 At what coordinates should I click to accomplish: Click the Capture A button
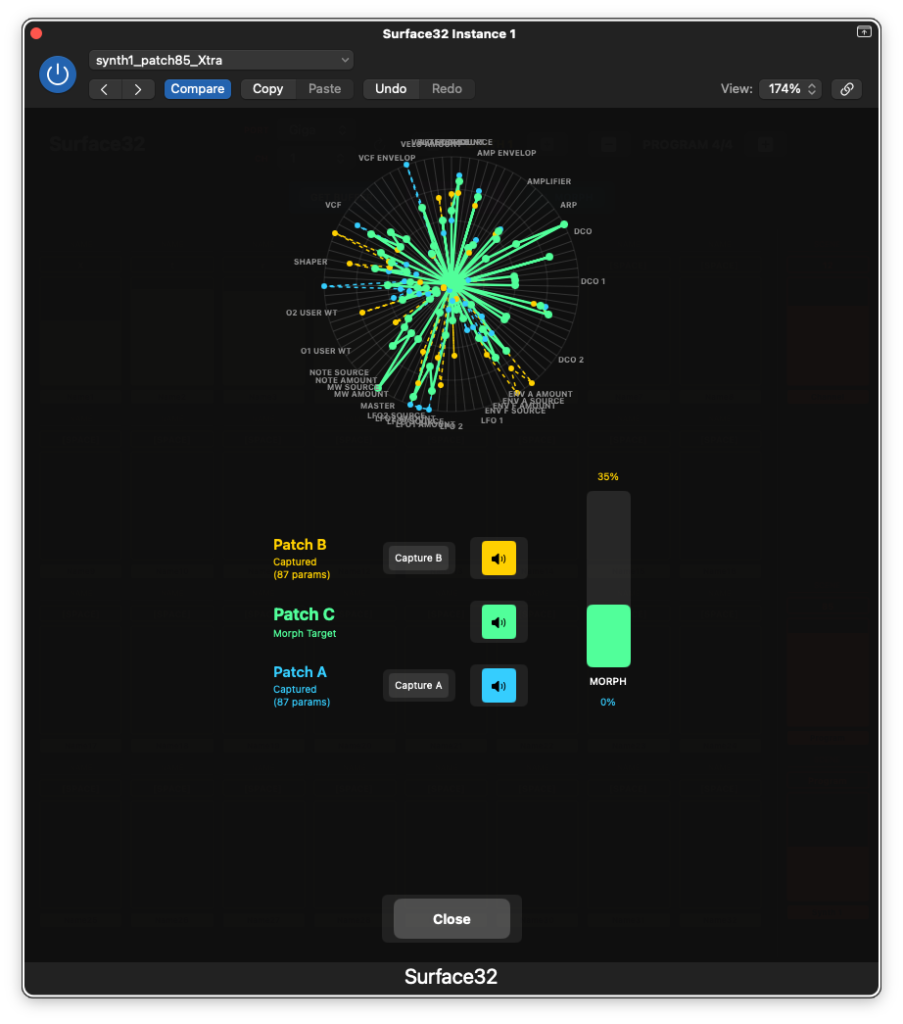pos(418,686)
